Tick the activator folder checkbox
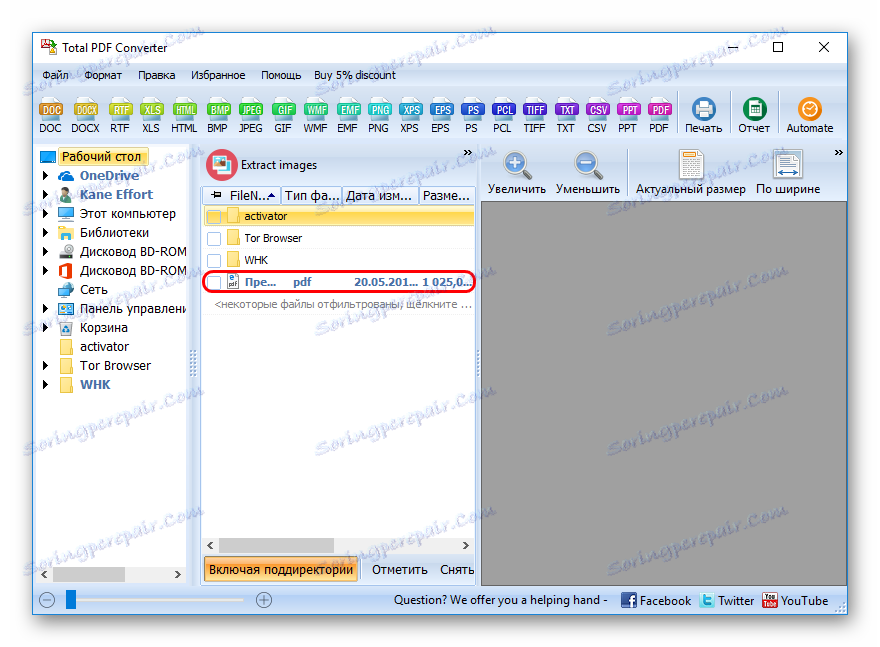Viewport: 880px width, 647px height. click(x=214, y=217)
